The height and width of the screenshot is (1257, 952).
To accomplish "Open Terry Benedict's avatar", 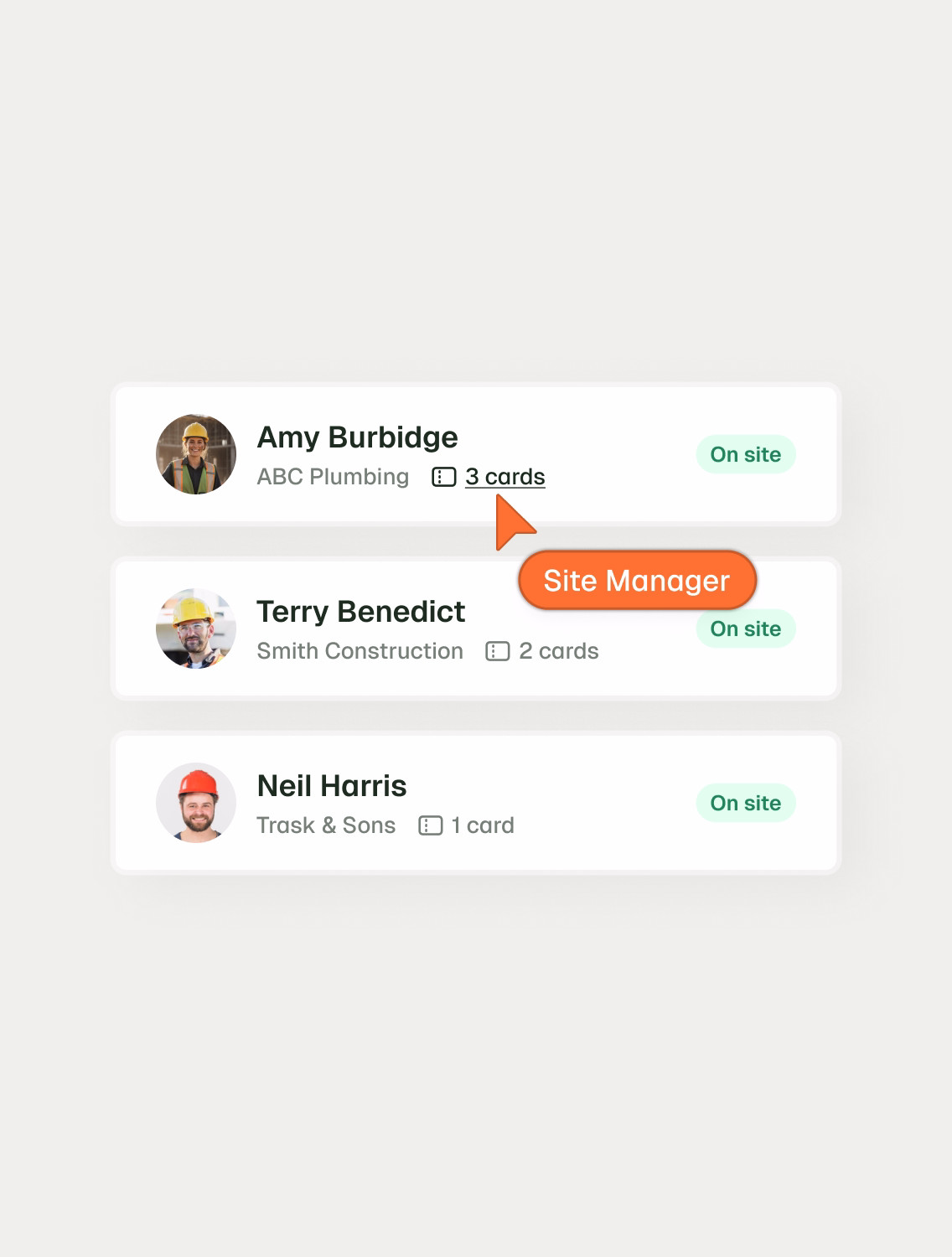I will pyautogui.click(x=196, y=628).
